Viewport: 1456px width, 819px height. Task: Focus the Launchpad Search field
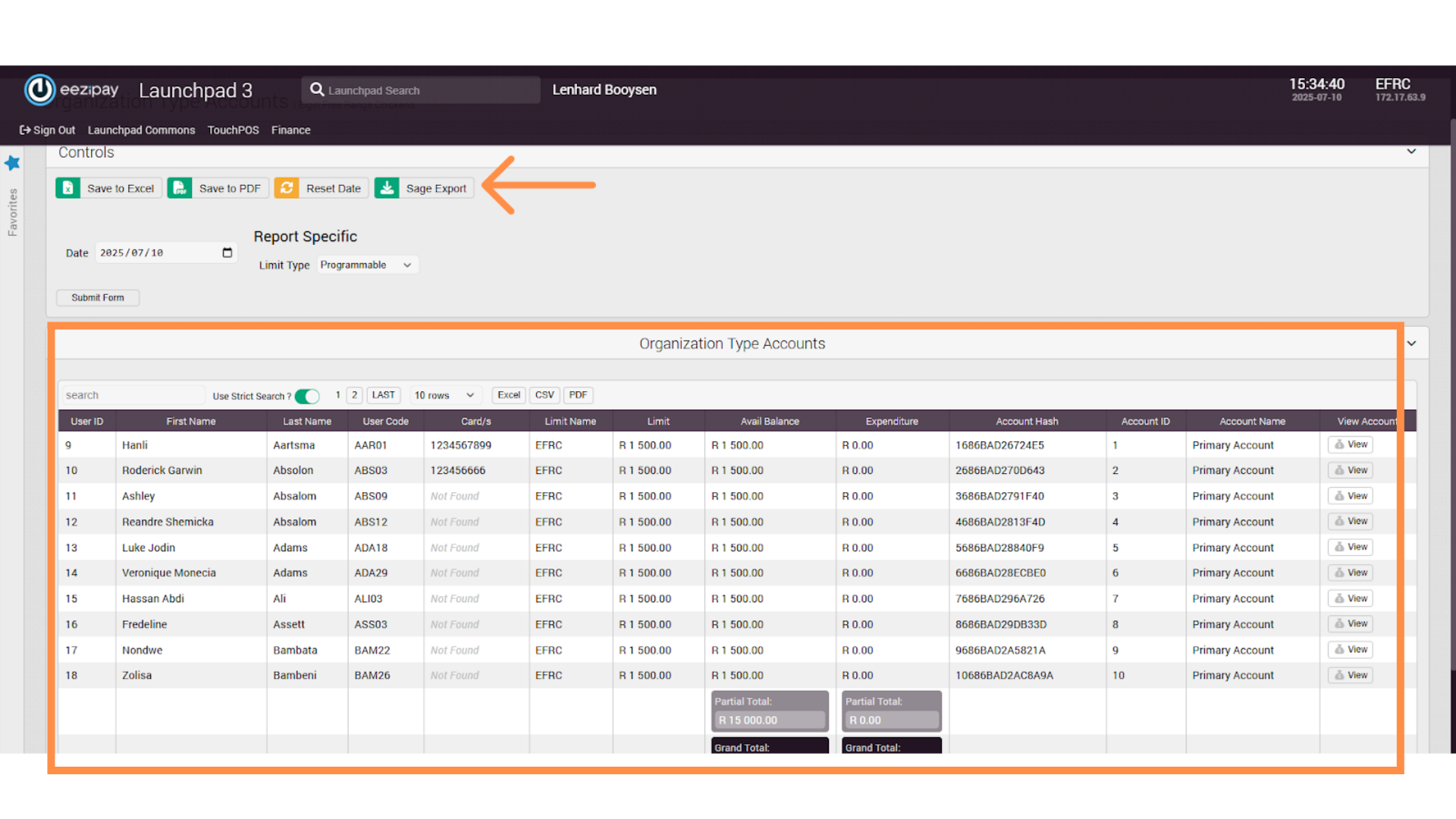pyautogui.click(x=421, y=89)
